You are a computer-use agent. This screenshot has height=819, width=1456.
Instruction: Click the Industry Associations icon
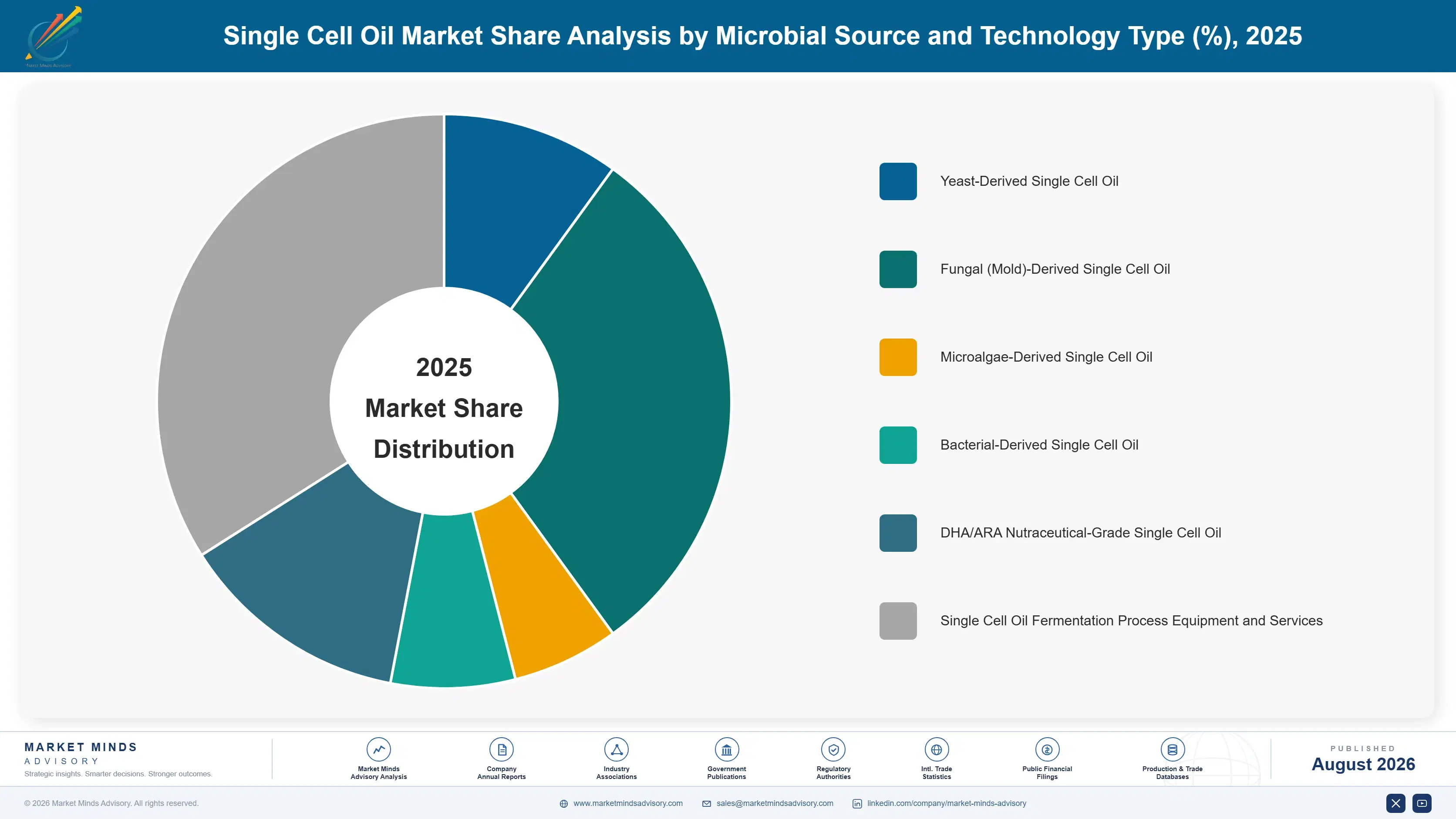[x=616, y=749]
